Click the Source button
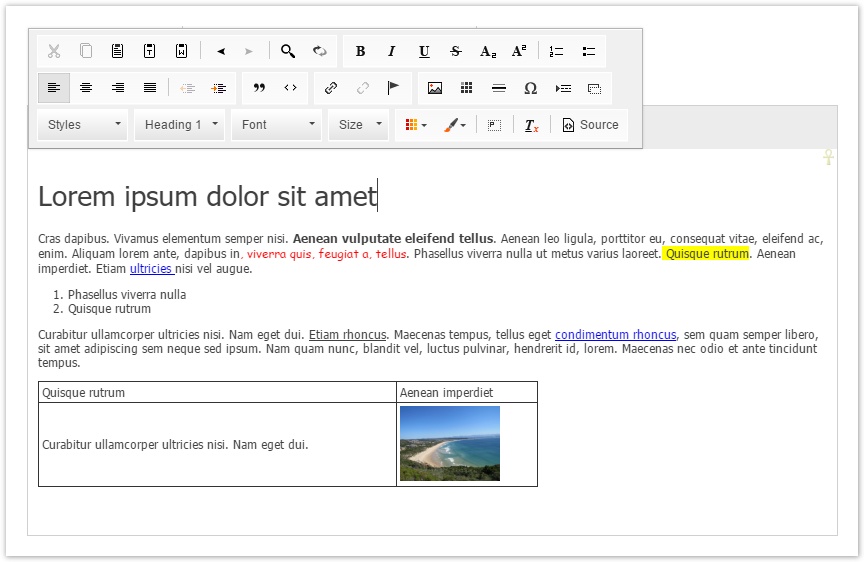 590,125
